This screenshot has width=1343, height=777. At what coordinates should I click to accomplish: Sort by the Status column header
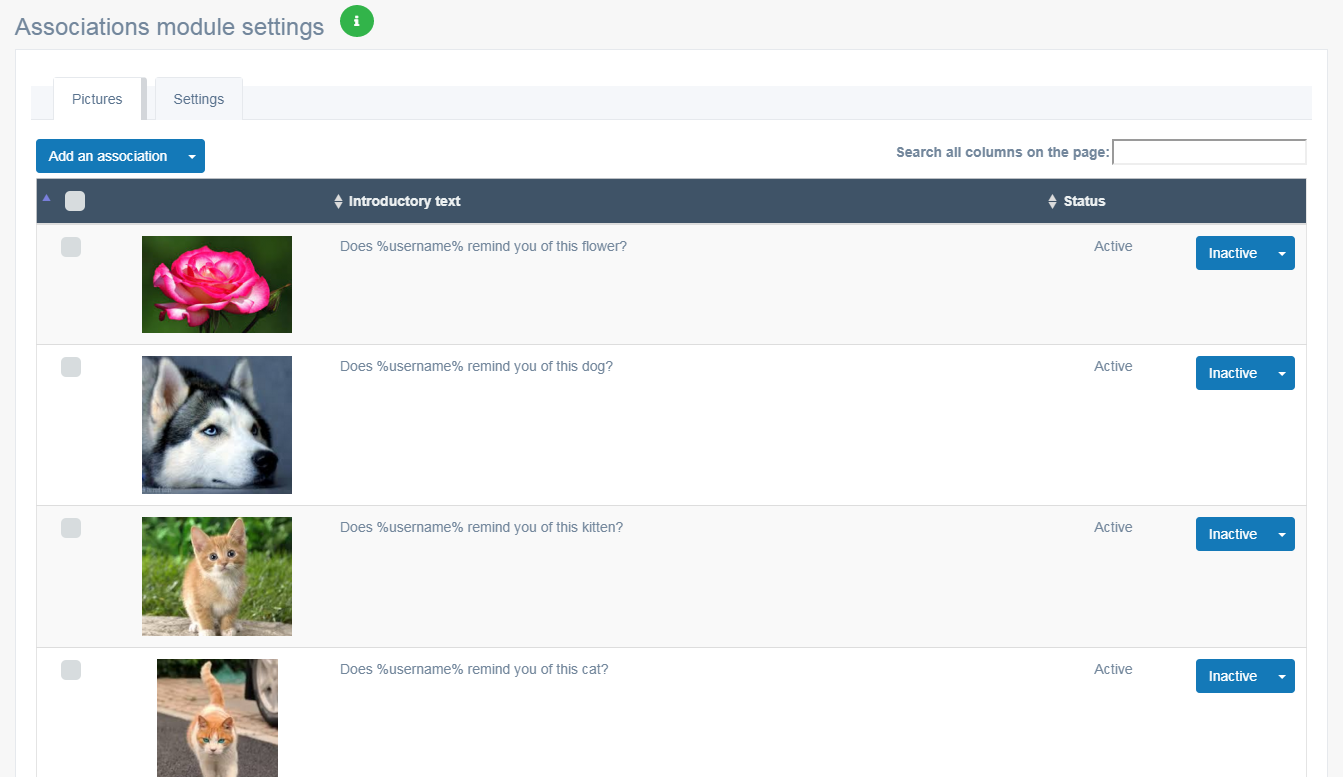pyautogui.click(x=1084, y=201)
